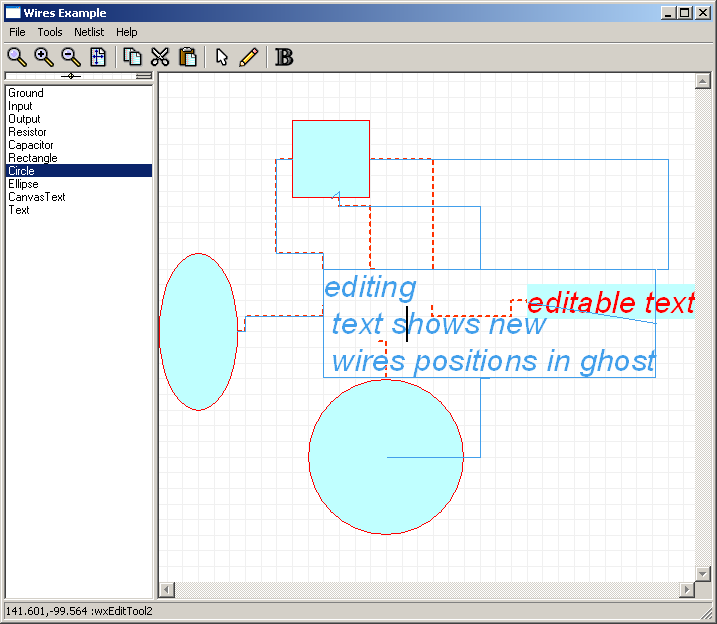Screen dimensions: 717x624
Task: Click the zoom in icon
Action: tap(44, 57)
